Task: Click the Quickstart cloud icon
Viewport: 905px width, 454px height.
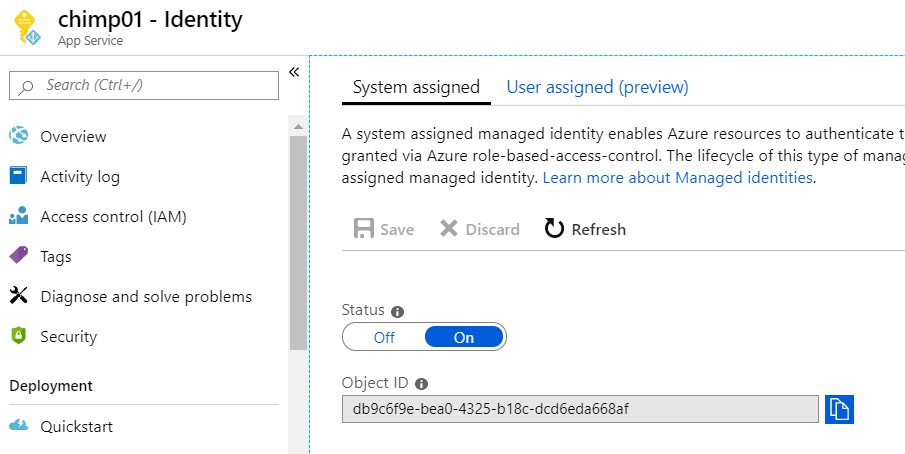Action: click(x=19, y=426)
